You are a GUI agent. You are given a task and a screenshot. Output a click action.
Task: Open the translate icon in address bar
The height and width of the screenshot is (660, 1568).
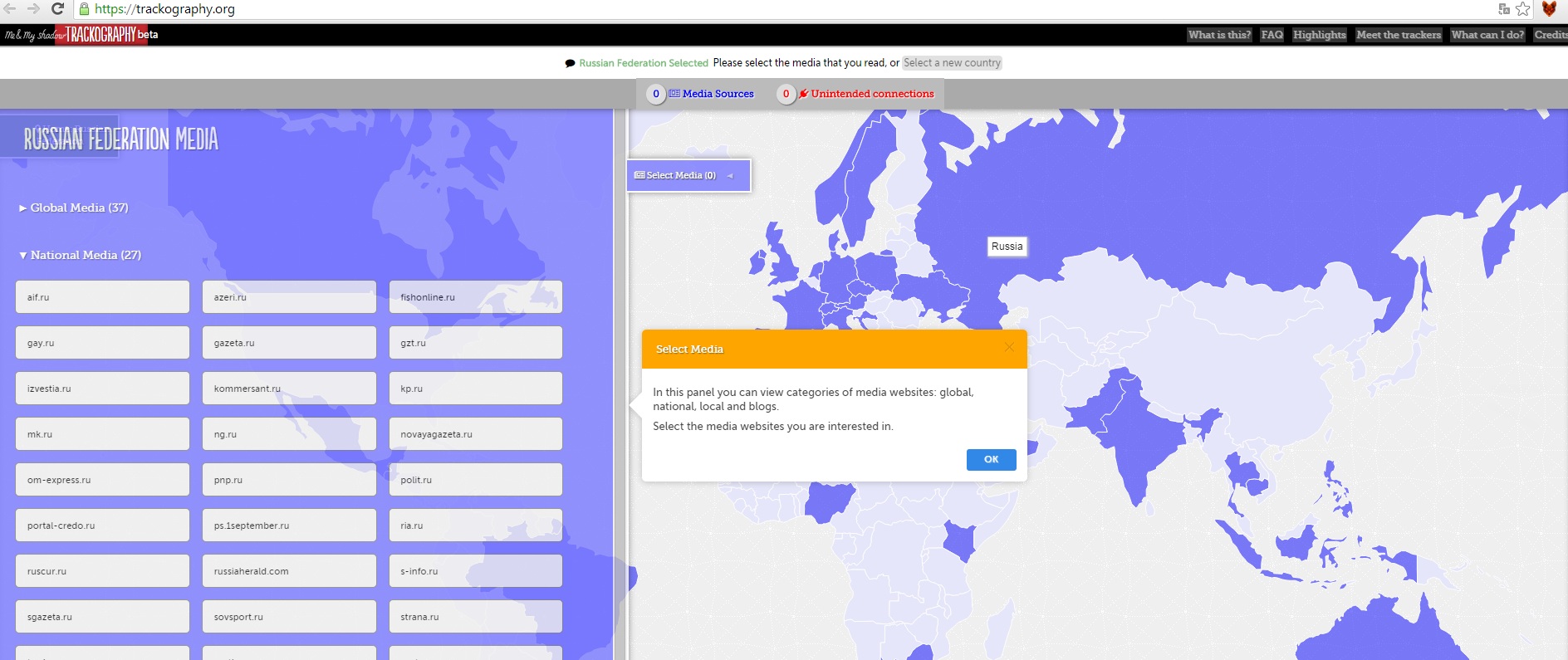click(x=1504, y=9)
